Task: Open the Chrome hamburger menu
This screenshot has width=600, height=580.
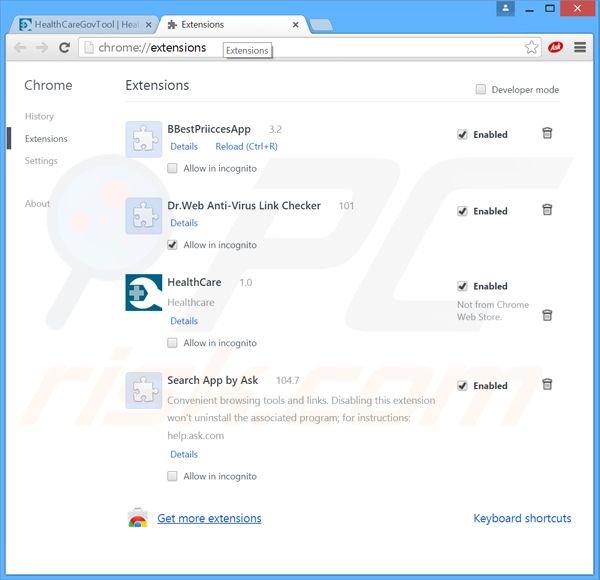Action: tap(580, 47)
